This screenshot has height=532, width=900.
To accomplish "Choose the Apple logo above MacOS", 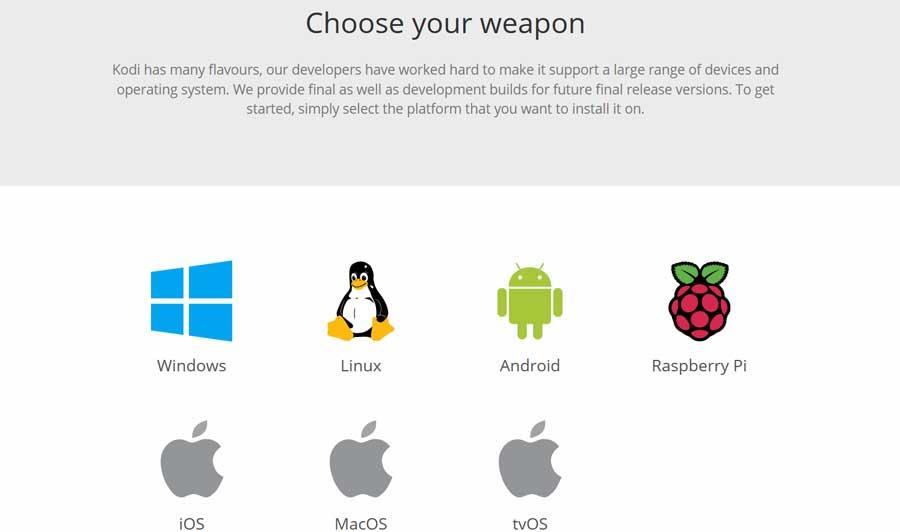I will [360, 459].
